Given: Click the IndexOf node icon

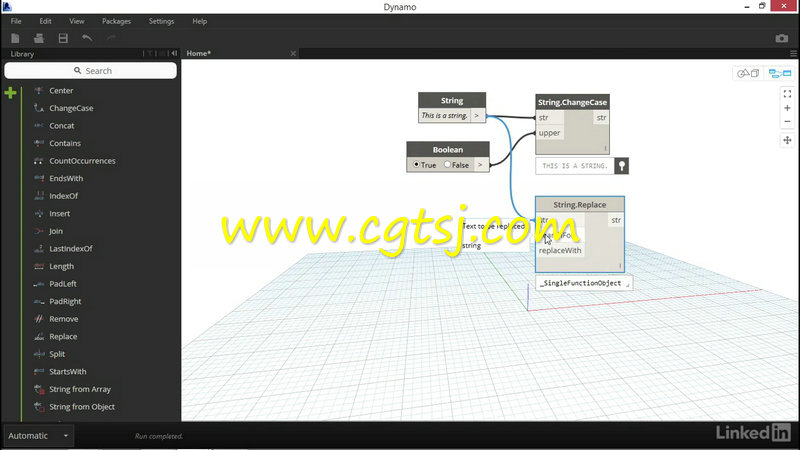Looking at the screenshot, I should click(39, 196).
